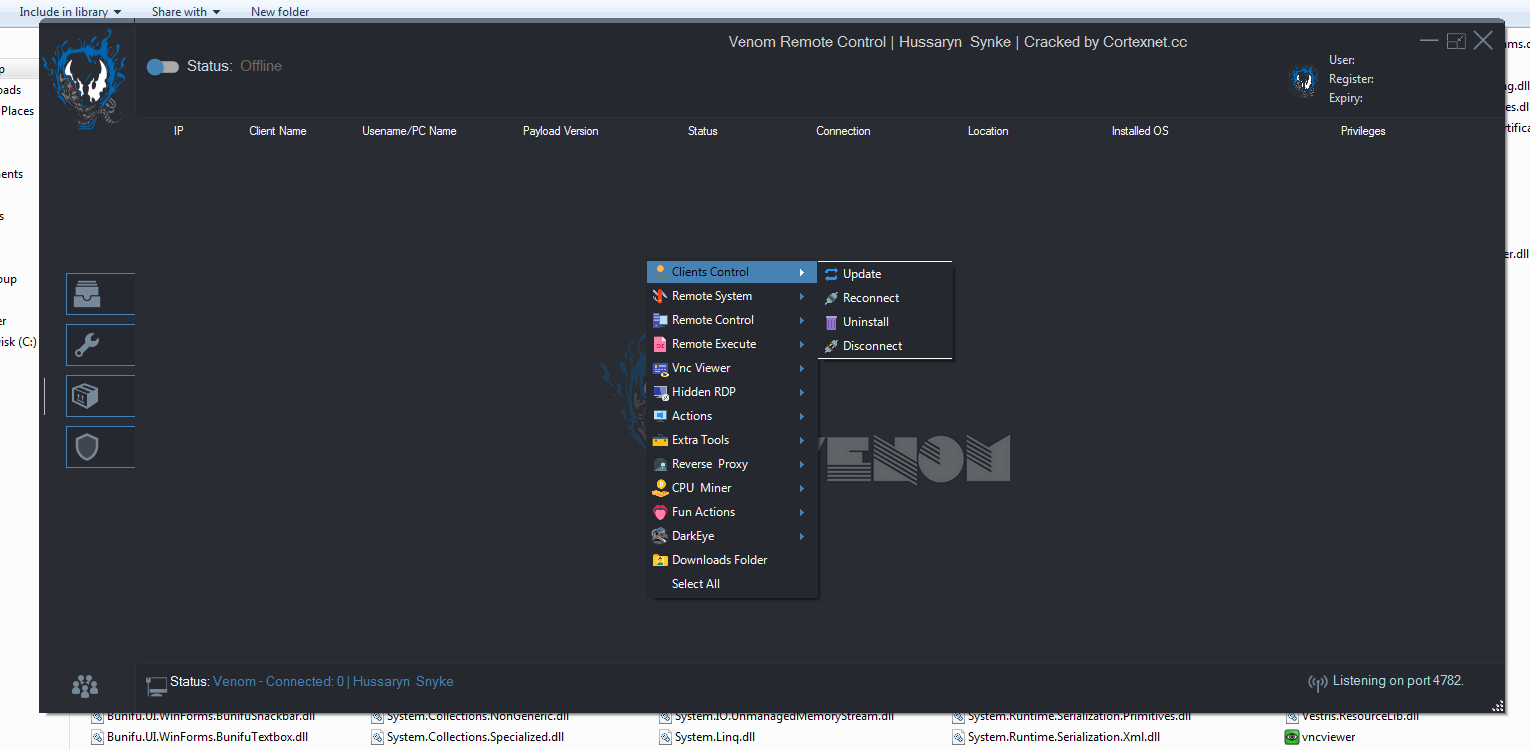Viewport: 1530px width, 750px height.
Task: Expand the Remote System submenu
Action: click(730, 295)
